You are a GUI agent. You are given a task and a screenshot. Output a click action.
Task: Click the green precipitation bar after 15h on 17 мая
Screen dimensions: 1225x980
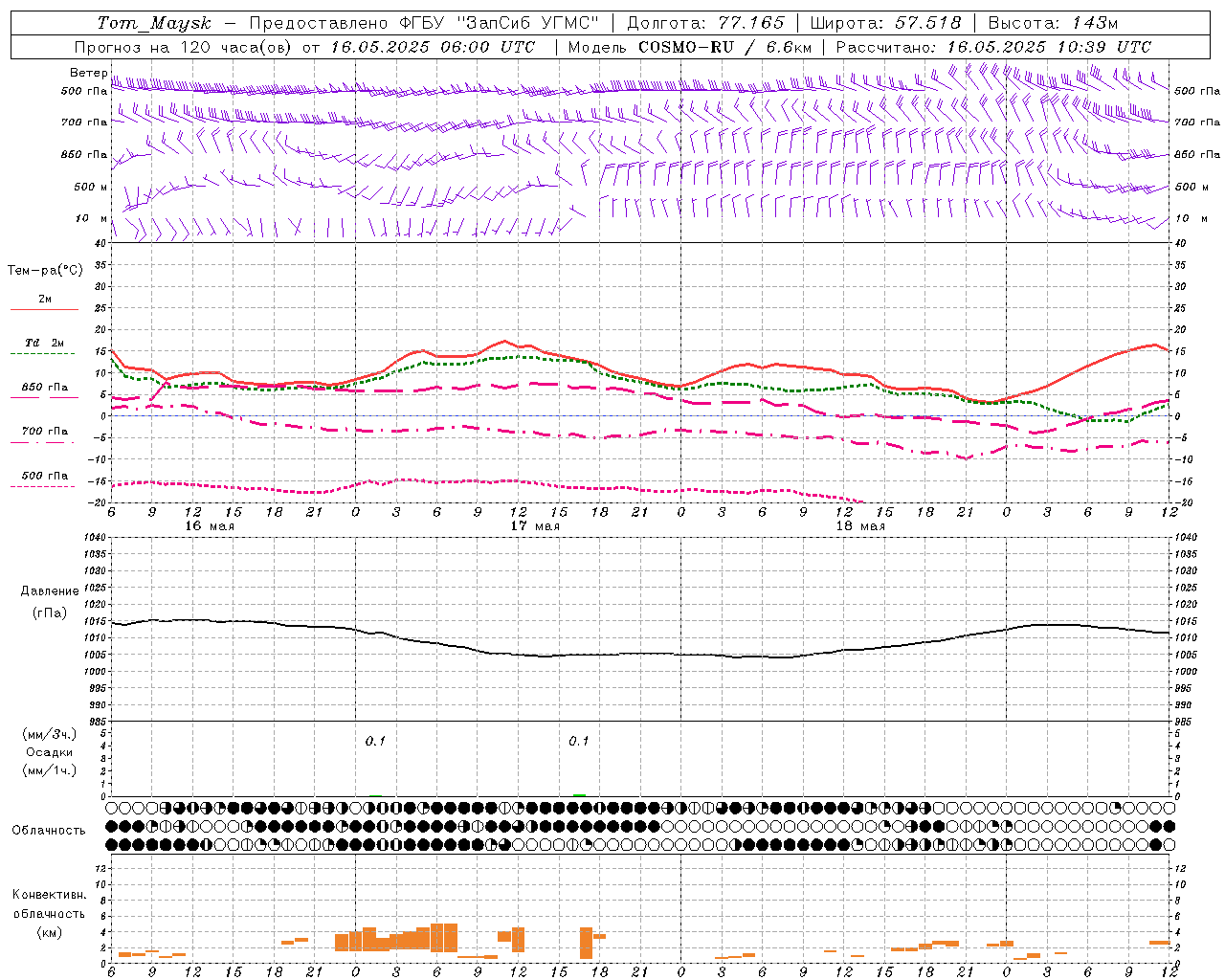tap(579, 794)
